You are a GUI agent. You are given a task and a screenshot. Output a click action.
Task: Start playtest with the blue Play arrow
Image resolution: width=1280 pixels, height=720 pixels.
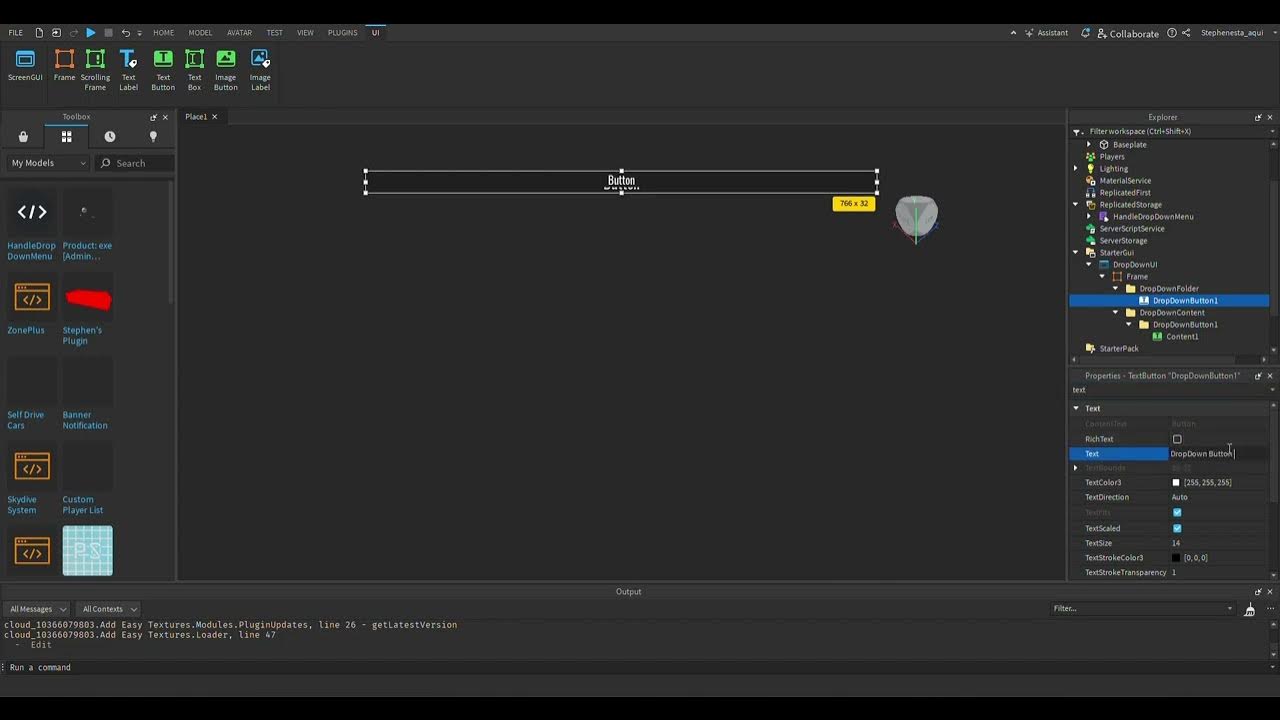point(90,33)
